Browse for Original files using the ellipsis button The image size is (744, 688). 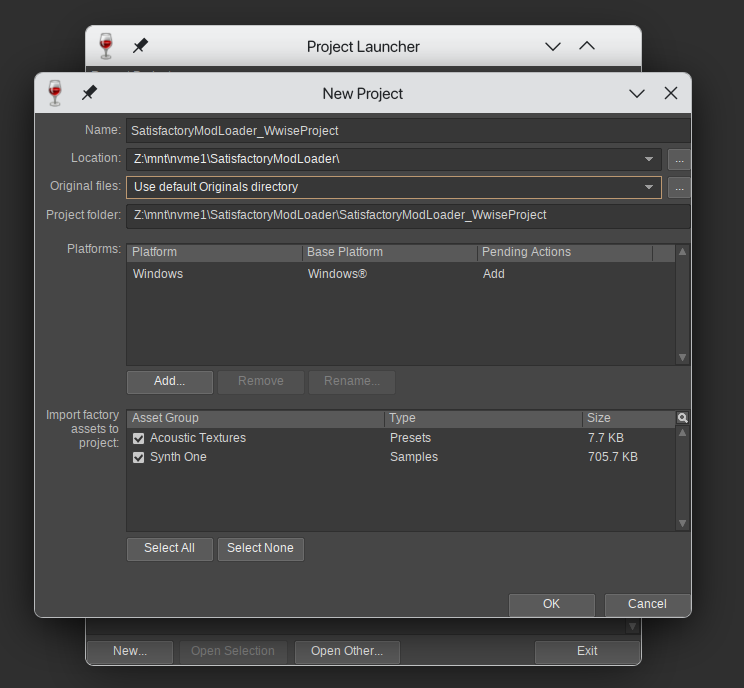[x=679, y=188]
